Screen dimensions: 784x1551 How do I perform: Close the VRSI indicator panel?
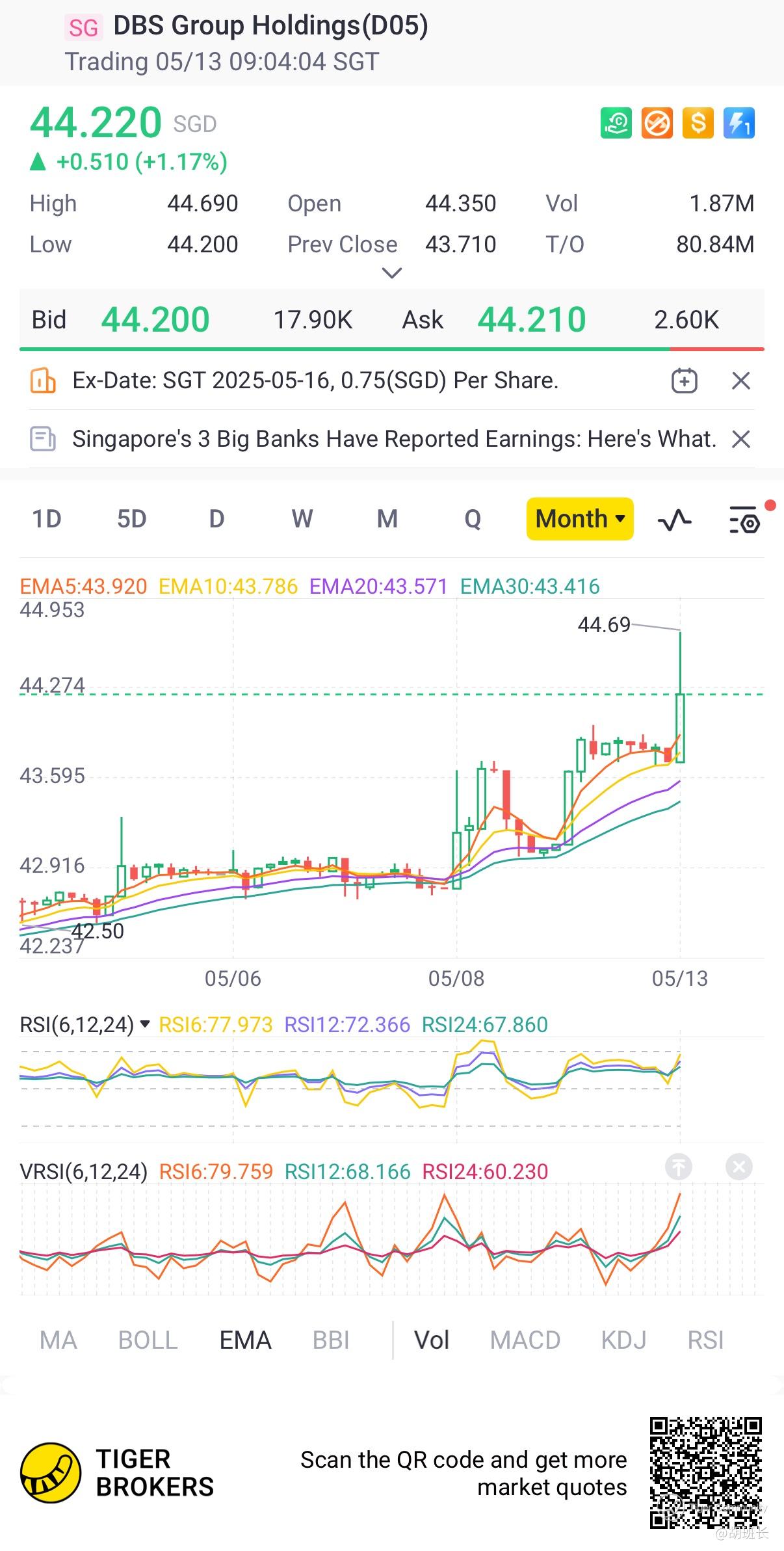[x=739, y=1167]
